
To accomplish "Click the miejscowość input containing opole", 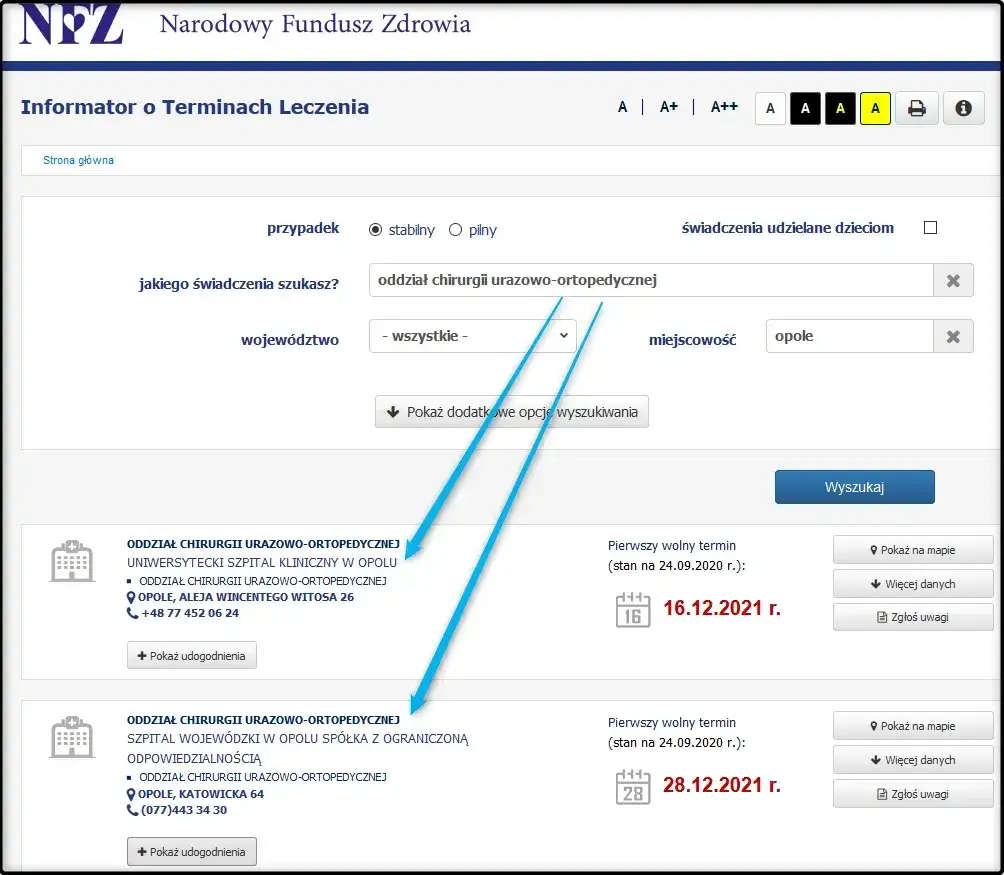I will coord(849,336).
